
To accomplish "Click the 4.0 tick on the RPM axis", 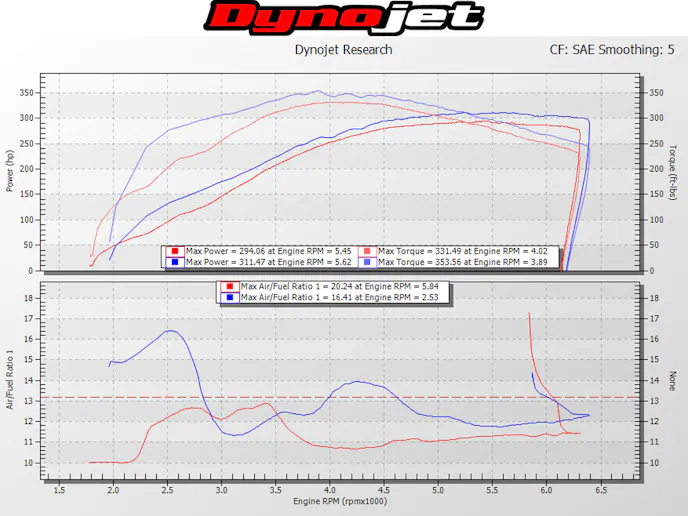I will (x=329, y=490).
